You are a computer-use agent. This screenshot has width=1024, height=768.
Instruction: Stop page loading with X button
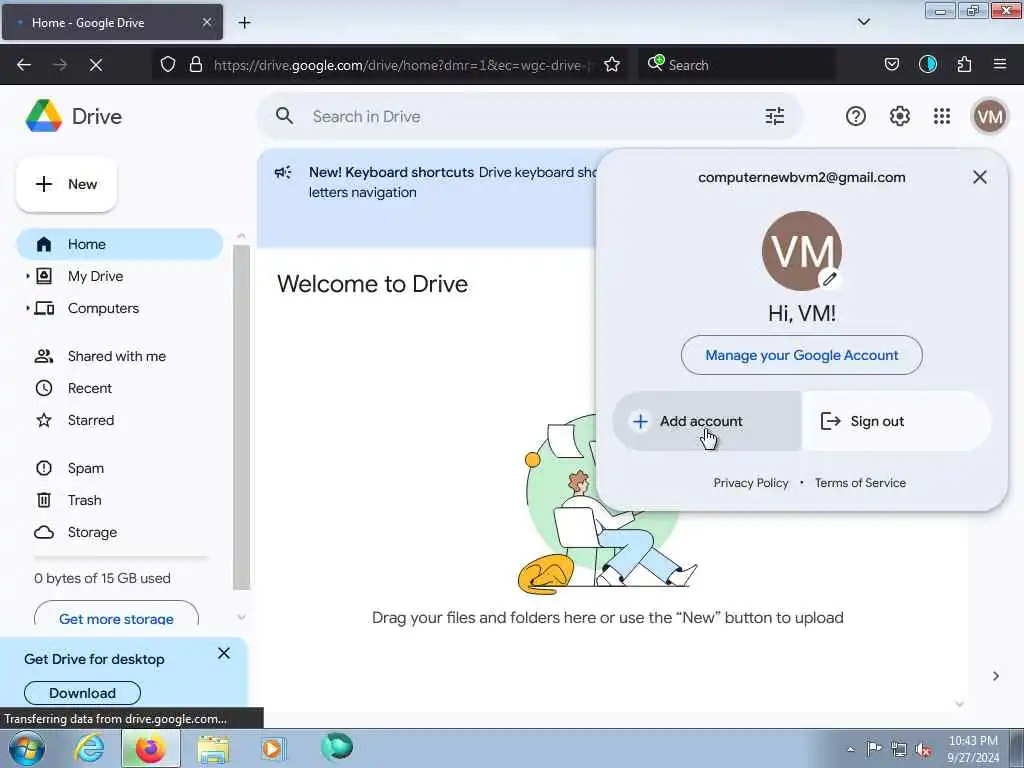(x=96, y=65)
